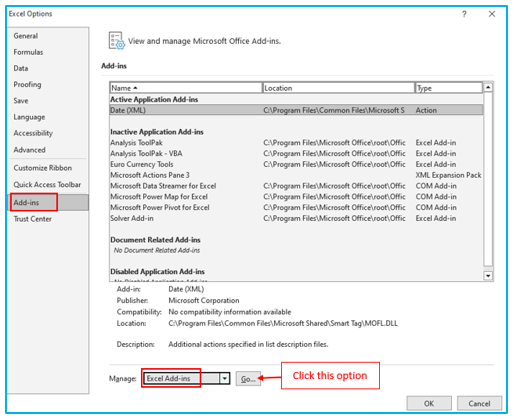Confirm with the OK button

coord(429,403)
